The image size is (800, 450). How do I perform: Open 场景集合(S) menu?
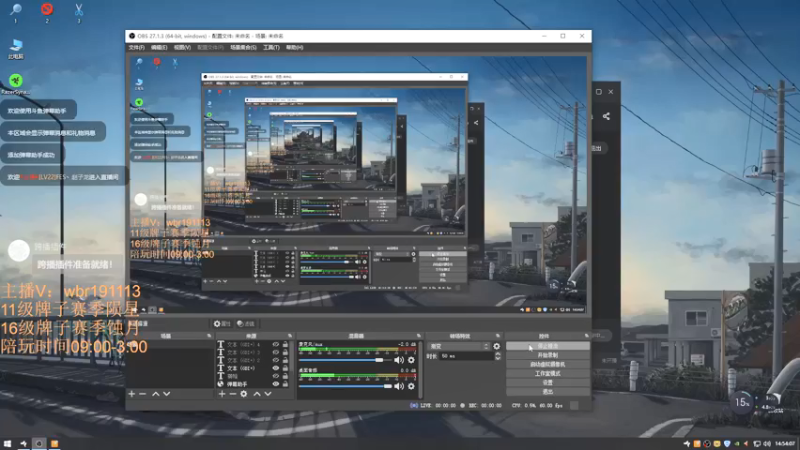243,47
